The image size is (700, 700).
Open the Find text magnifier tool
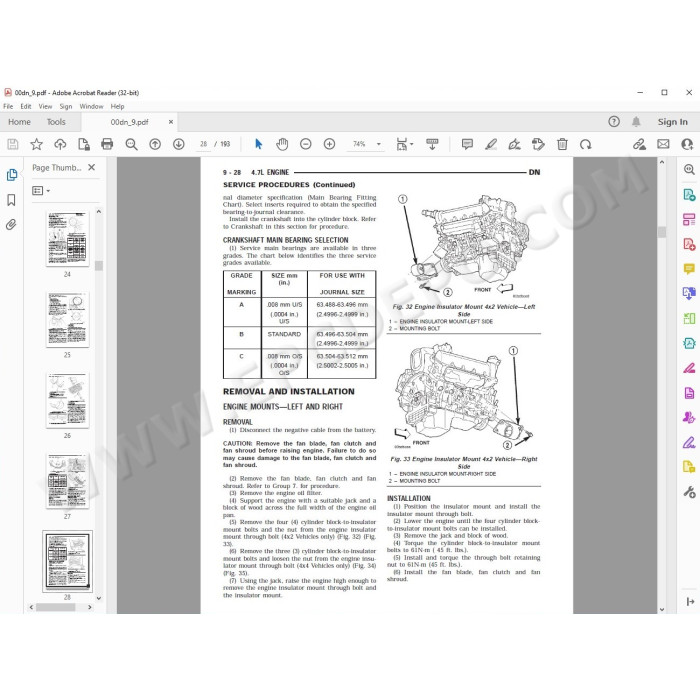coord(131,144)
